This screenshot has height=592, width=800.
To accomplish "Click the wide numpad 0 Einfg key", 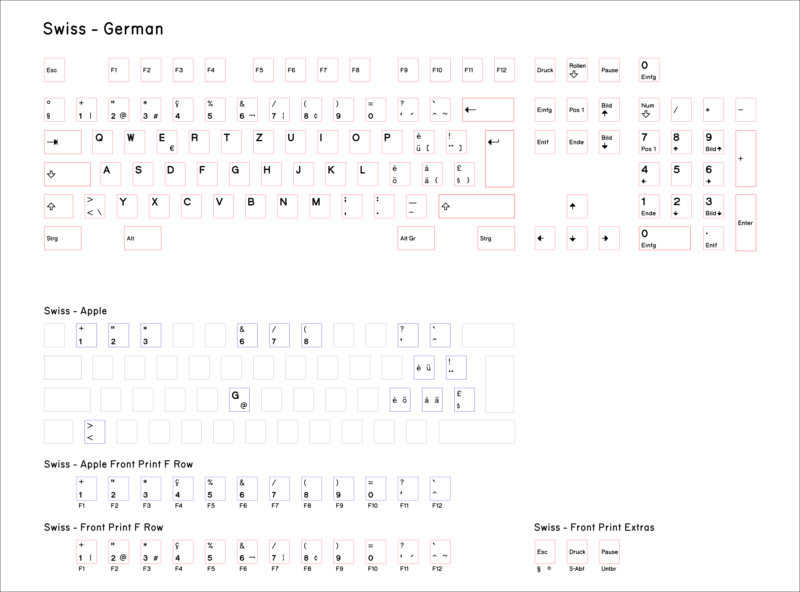I will pyautogui.click(x=665, y=238).
